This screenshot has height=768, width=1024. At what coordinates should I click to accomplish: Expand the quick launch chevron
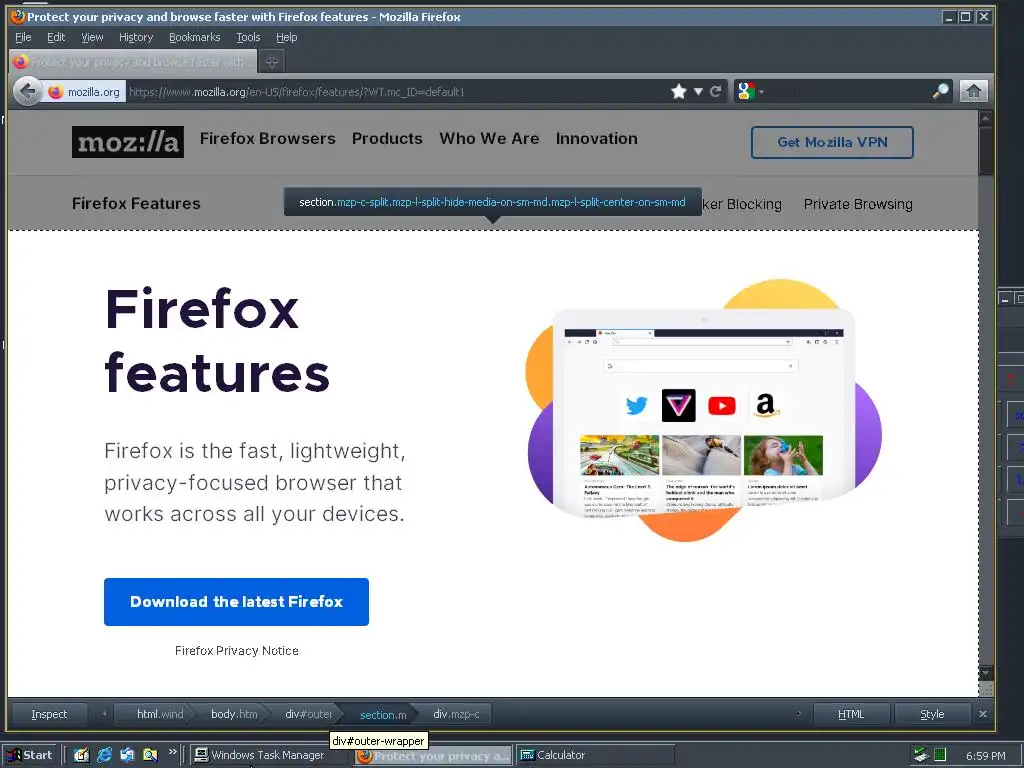(172, 752)
